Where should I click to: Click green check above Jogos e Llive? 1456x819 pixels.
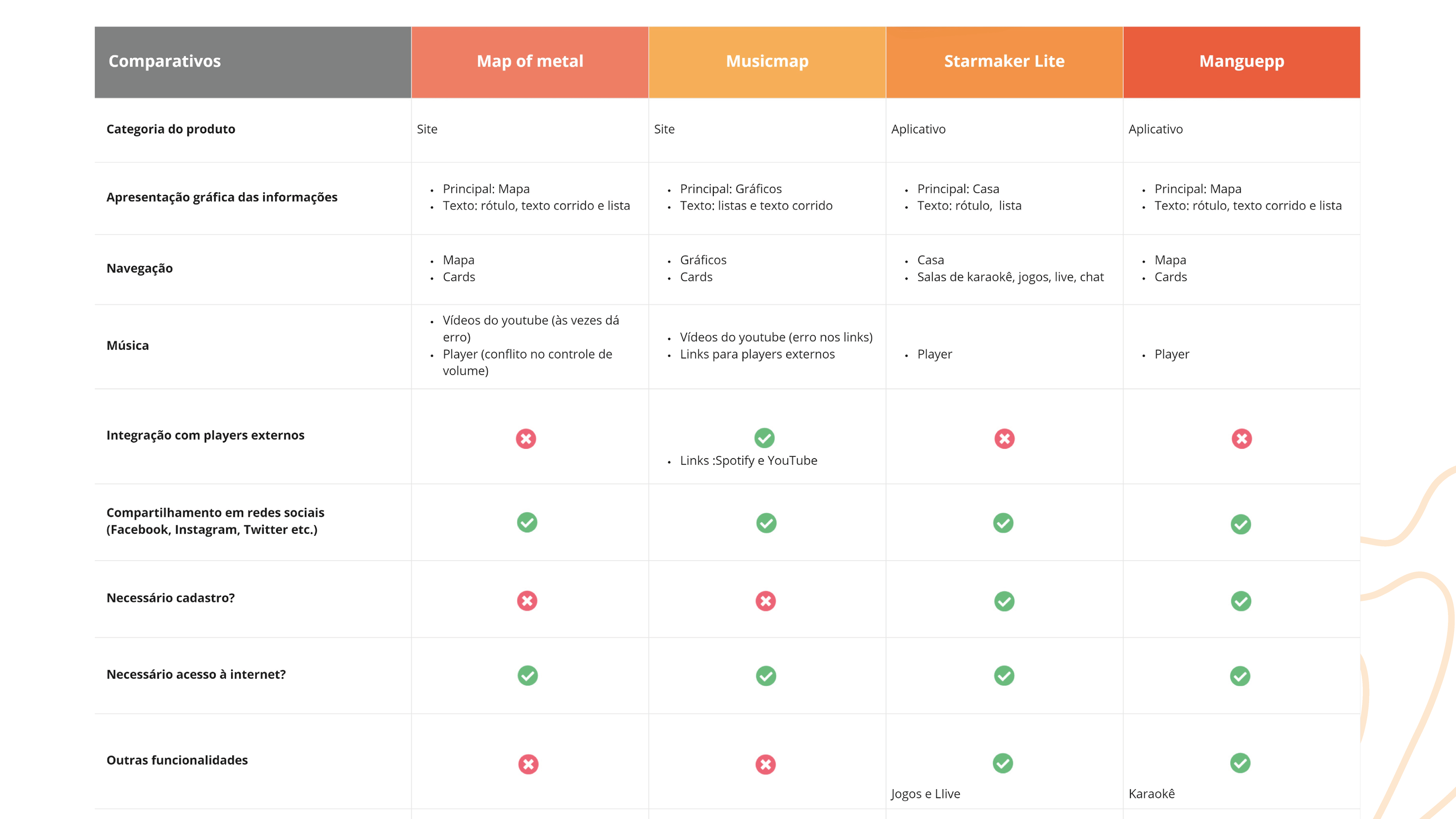pyautogui.click(x=1003, y=763)
